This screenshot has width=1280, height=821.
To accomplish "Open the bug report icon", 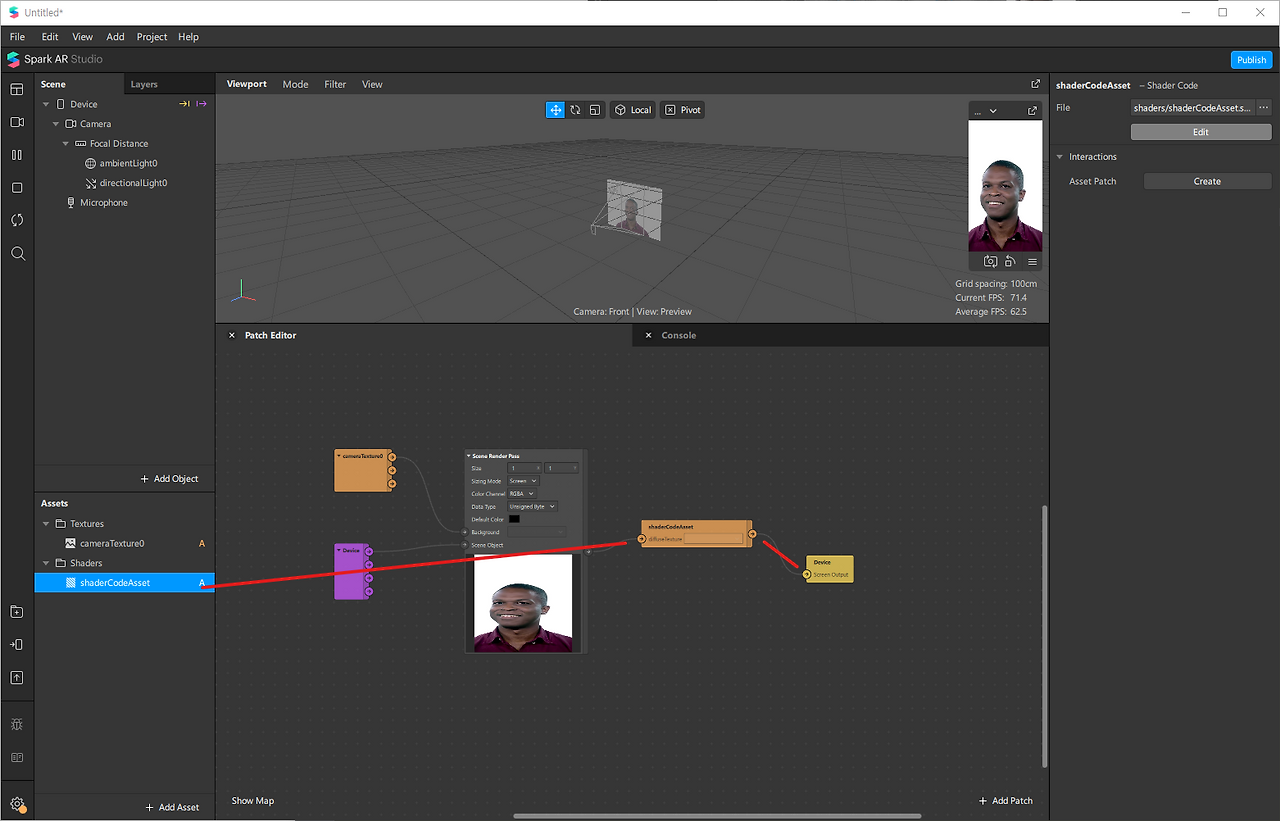I will coord(17,724).
